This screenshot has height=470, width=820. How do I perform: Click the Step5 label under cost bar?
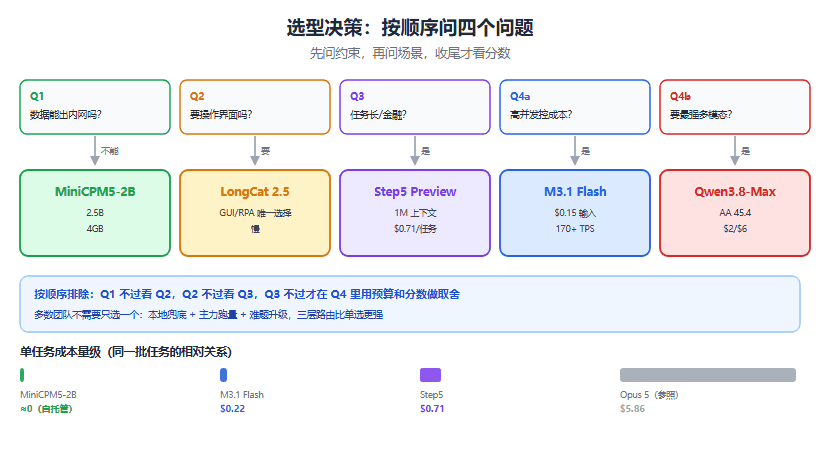[431, 395]
